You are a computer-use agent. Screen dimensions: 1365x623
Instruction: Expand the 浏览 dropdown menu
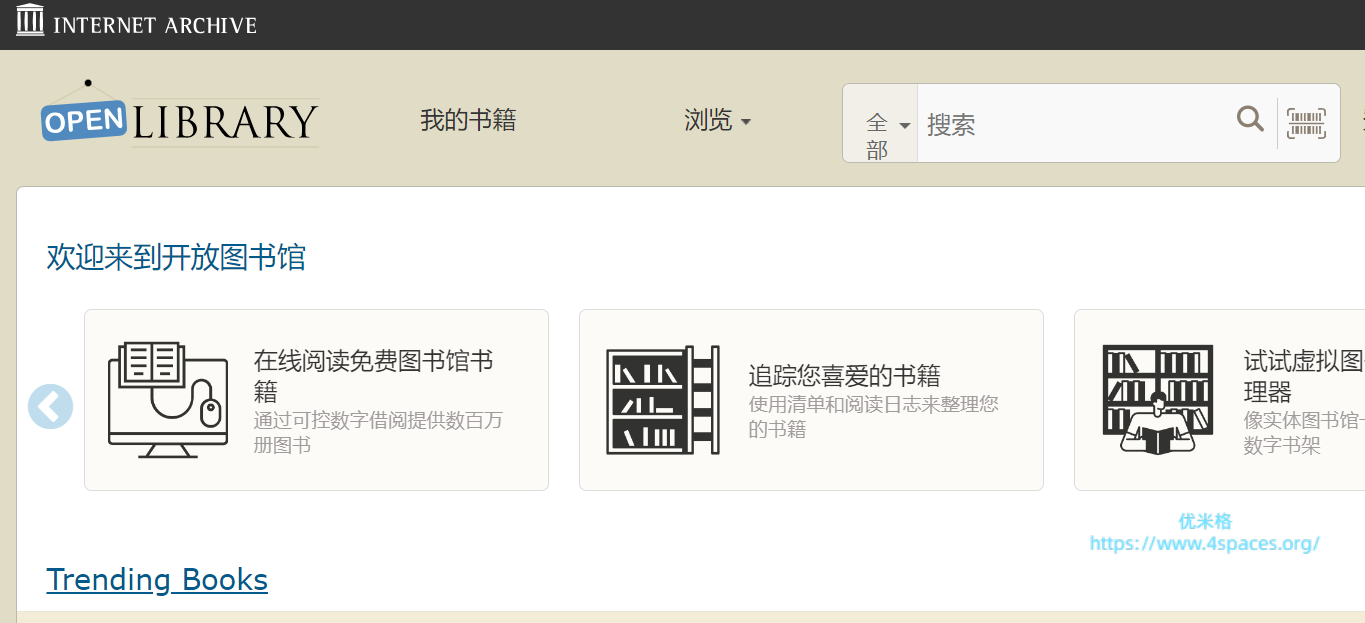[717, 121]
